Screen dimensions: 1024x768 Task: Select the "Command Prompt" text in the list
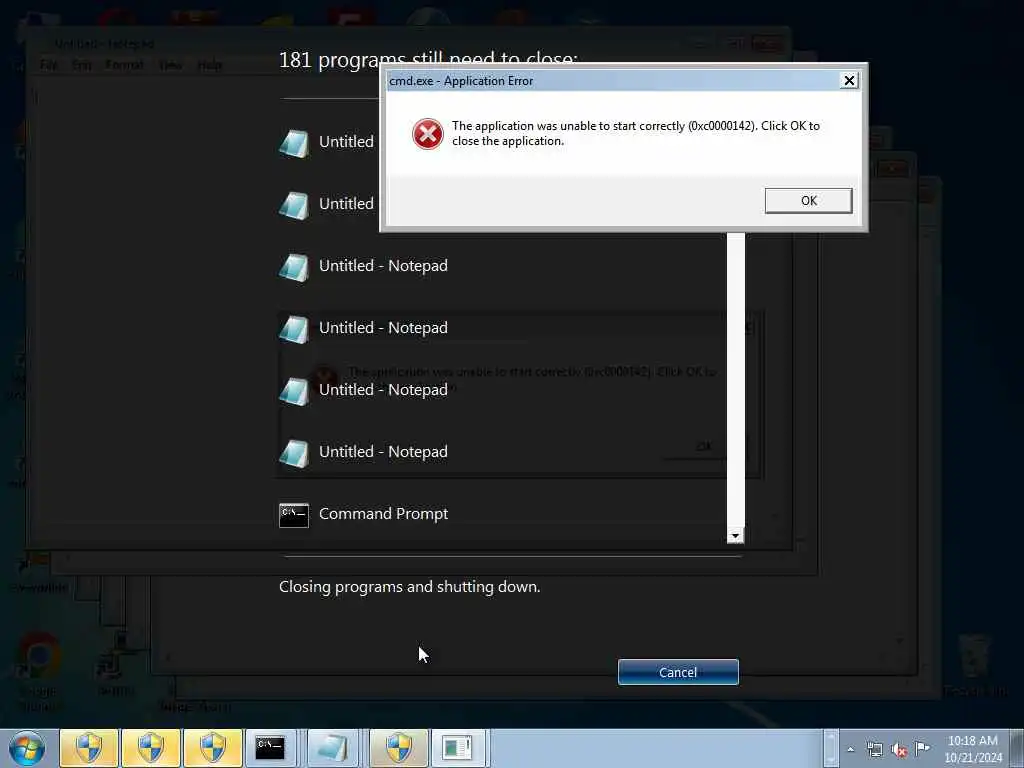pyautogui.click(x=383, y=514)
